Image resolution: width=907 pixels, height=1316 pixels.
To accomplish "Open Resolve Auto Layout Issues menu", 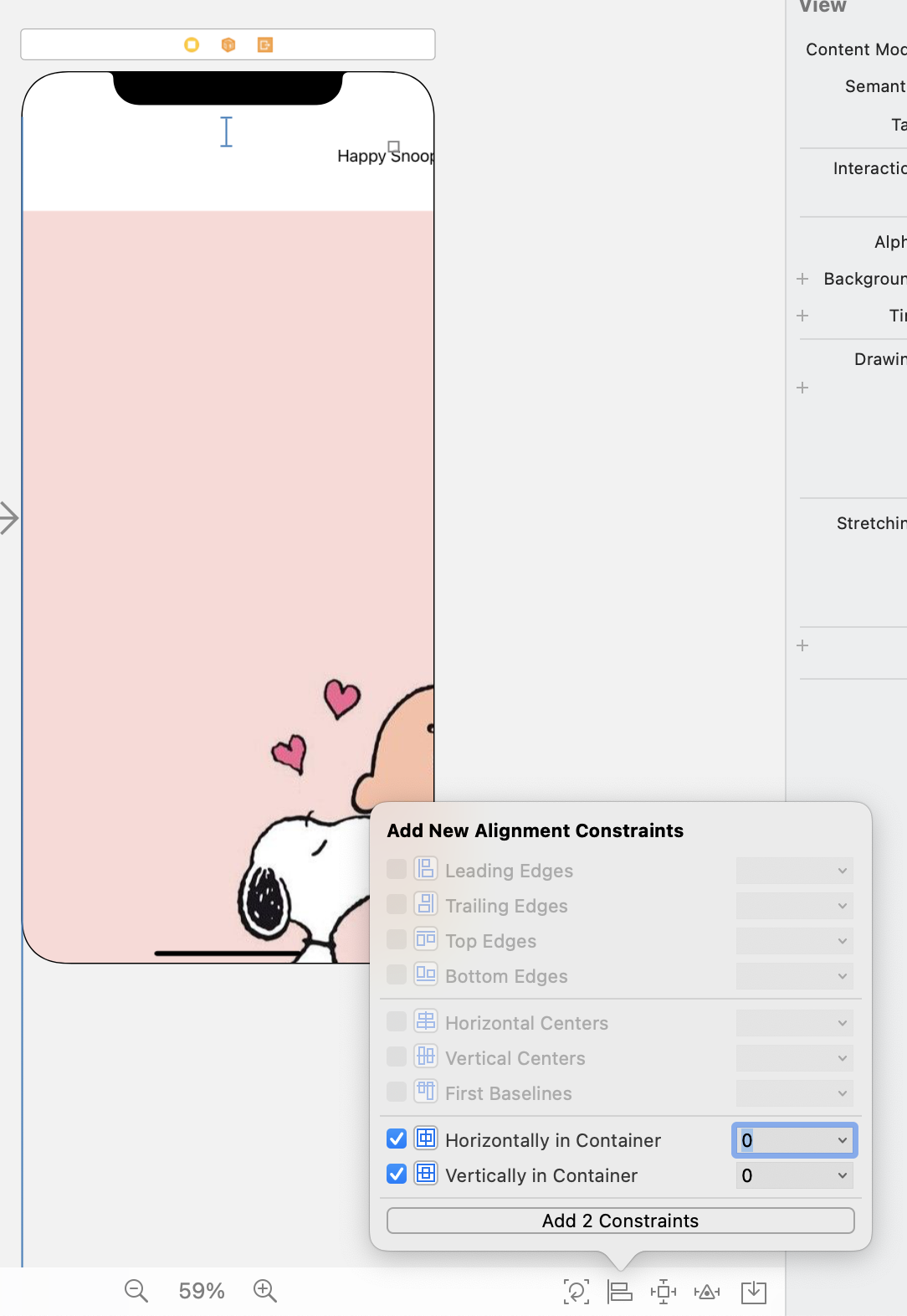I will (x=707, y=1292).
